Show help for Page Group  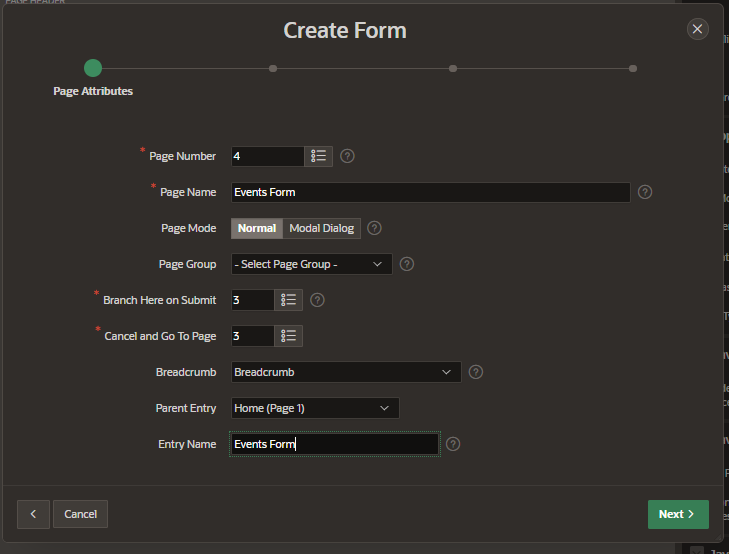click(407, 264)
